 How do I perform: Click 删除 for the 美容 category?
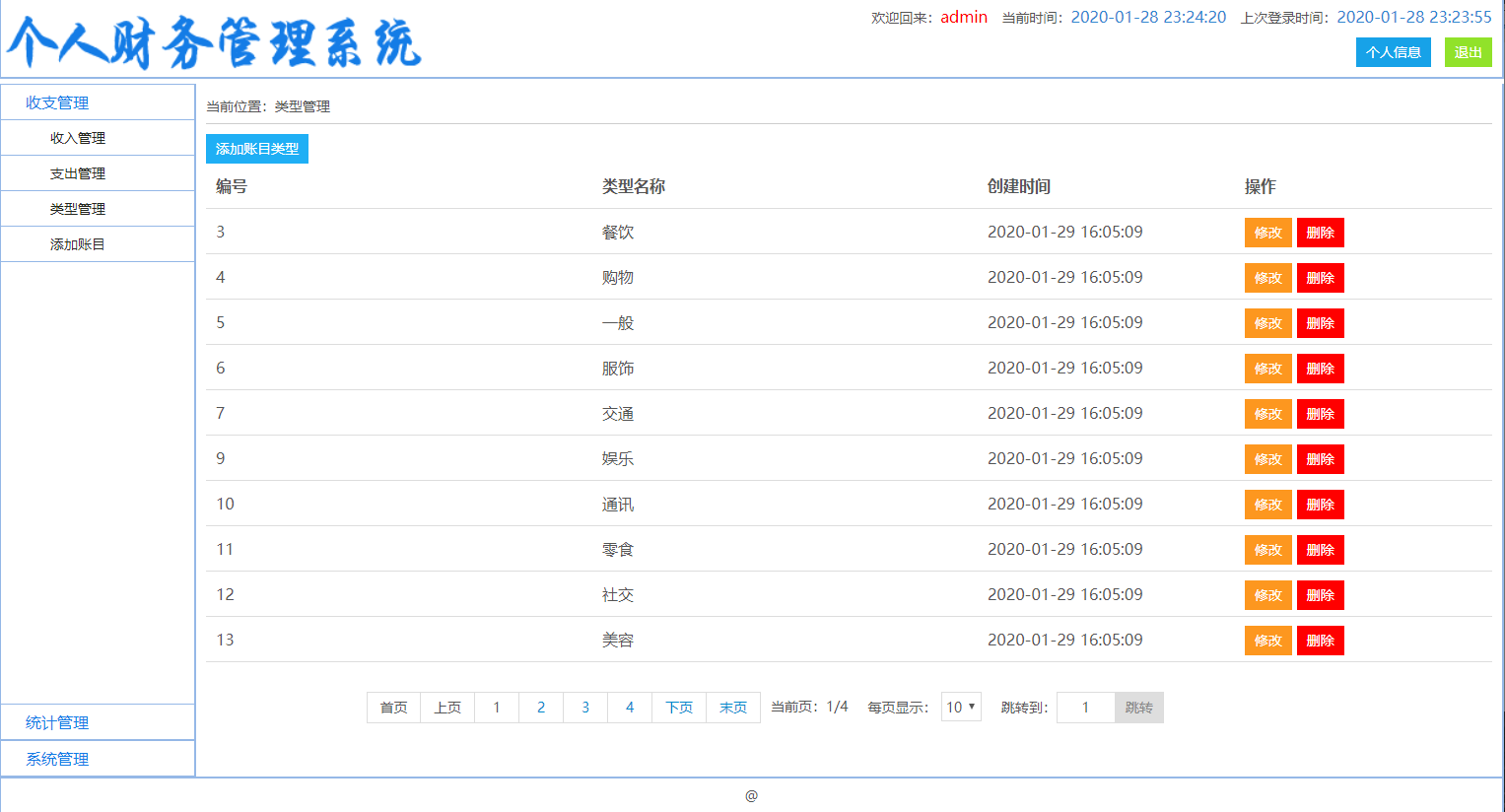[1320, 641]
